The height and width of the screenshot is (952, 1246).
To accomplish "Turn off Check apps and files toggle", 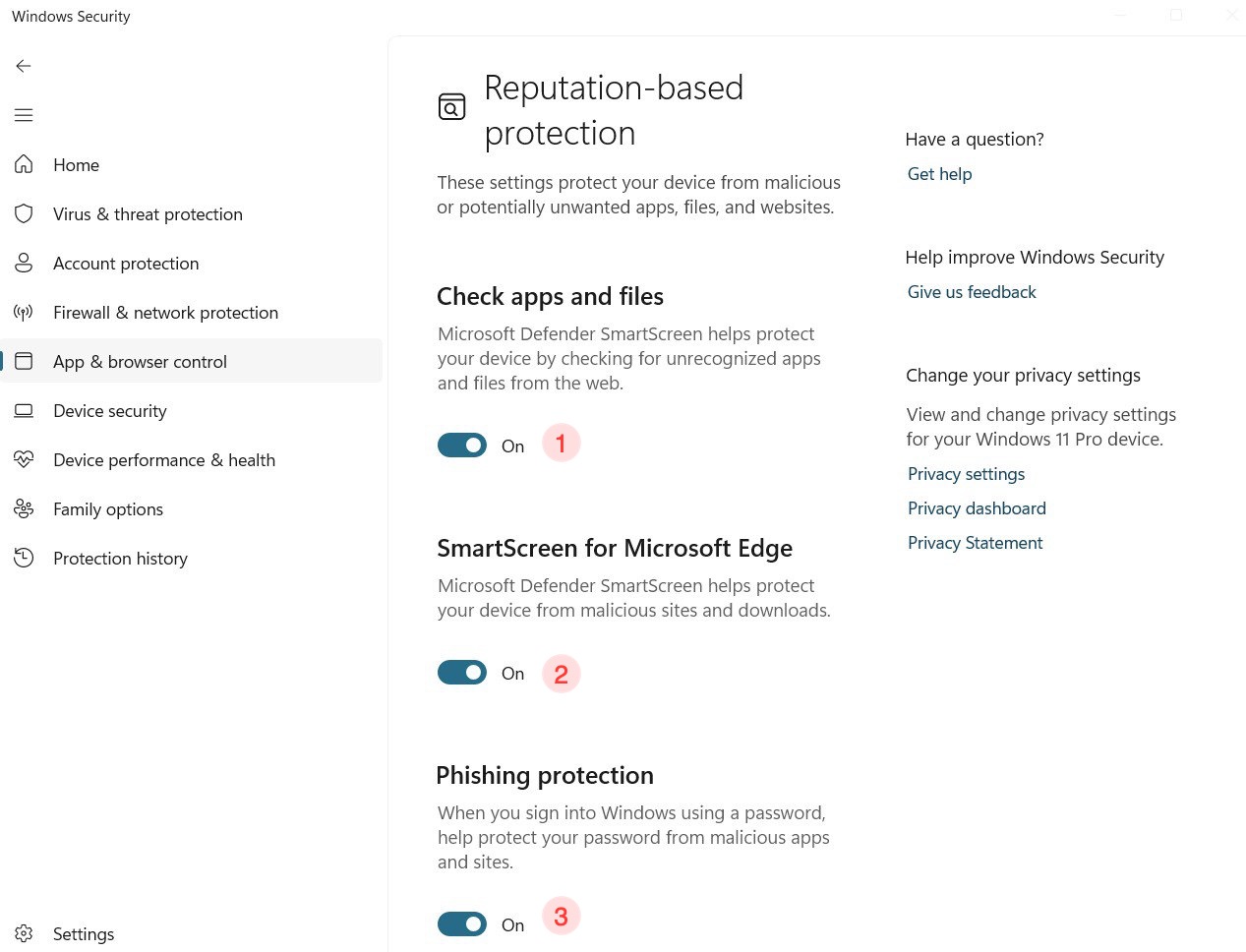I will pos(462,446).
